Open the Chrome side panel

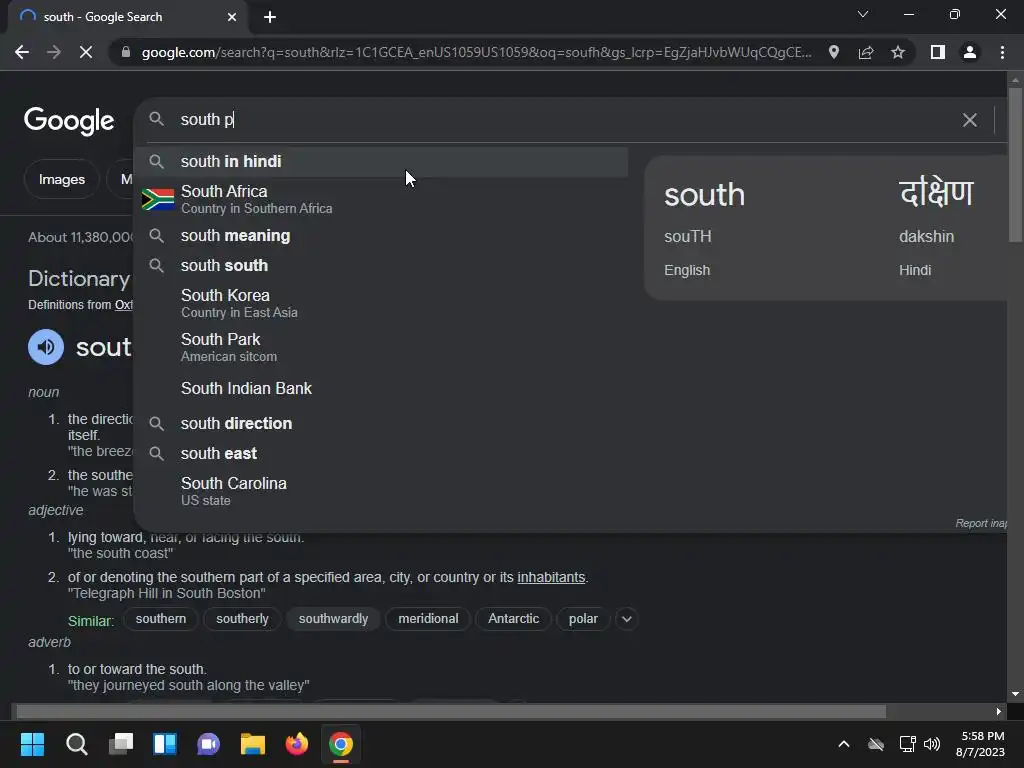938,52
